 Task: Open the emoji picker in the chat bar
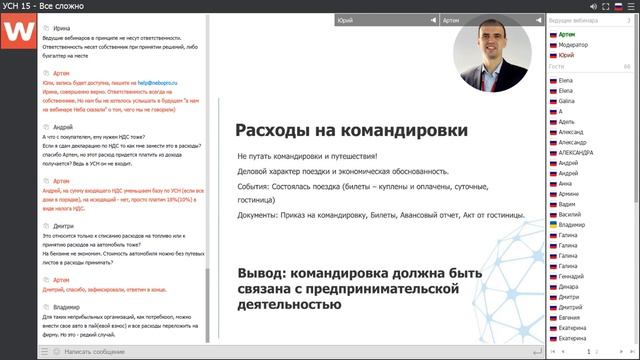56,351
